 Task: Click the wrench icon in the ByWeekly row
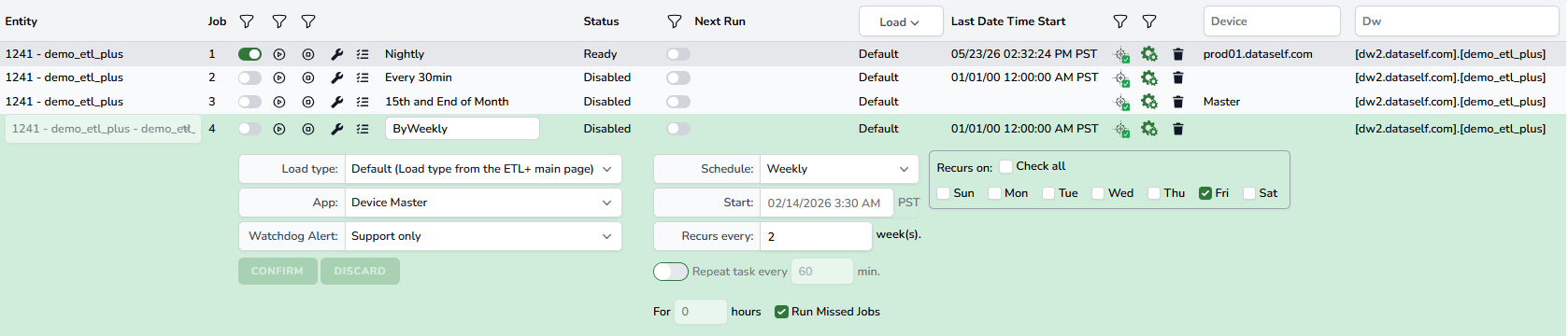tap(337, 129)
